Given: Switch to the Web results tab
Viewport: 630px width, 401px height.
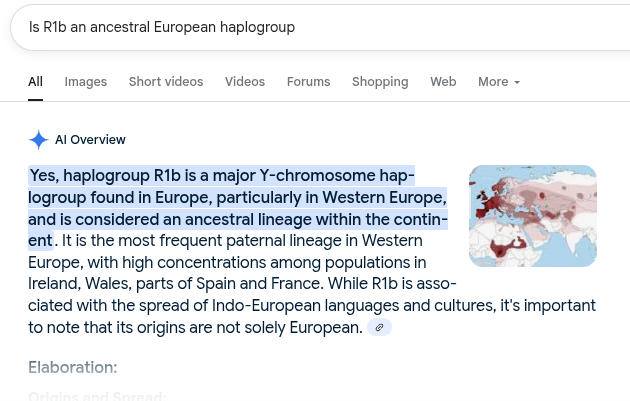Looking at the screenshot, I should 443,82.
